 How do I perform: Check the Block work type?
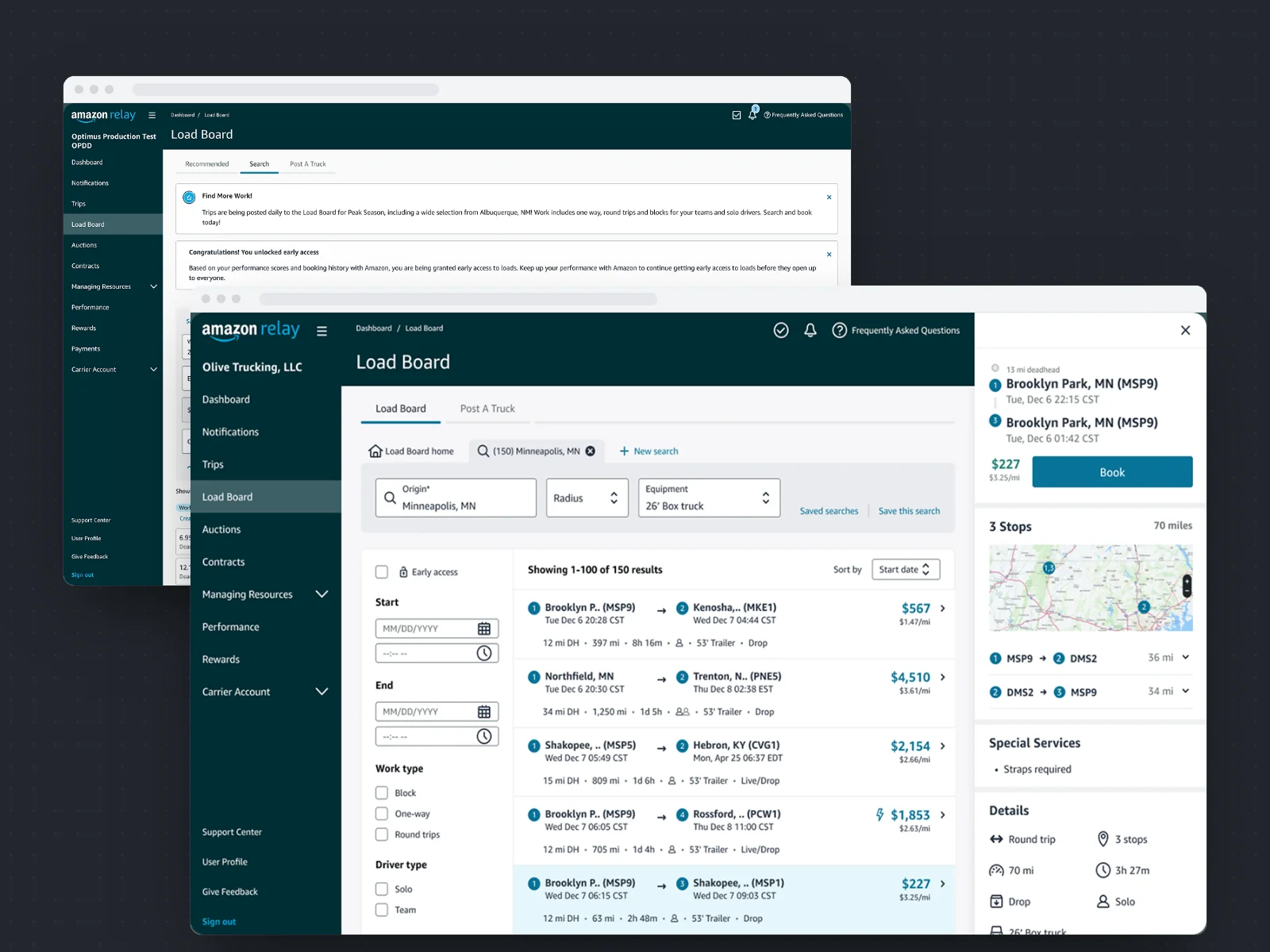(382, 793)
